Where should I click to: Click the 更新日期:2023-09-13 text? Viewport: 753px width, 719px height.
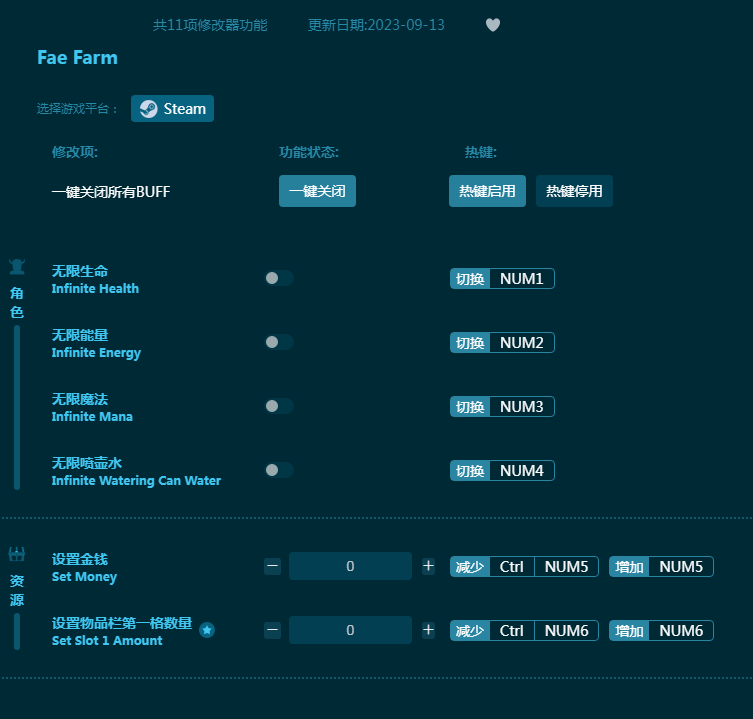[x=376, y=25]
